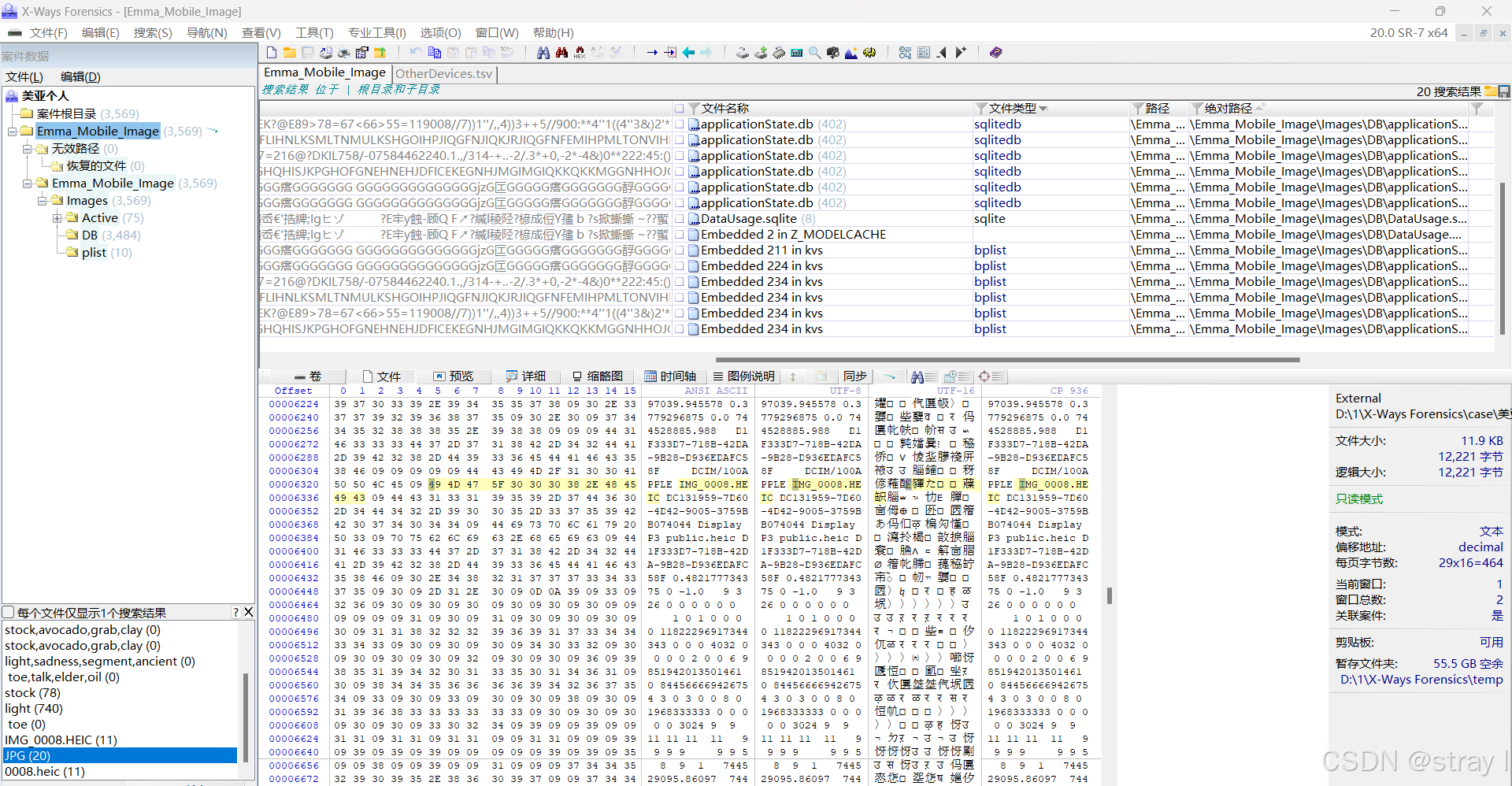The height and width of the screenshot is (786, 1512).
Task: Click the right triangle plus toolbar icon
Action: click(x=960, y=53)
